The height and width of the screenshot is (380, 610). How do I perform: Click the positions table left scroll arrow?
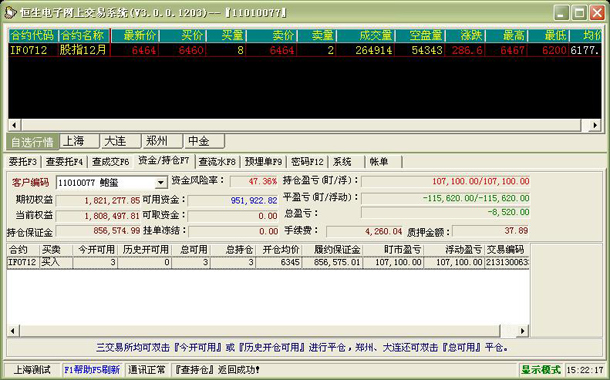coord(12,331)
